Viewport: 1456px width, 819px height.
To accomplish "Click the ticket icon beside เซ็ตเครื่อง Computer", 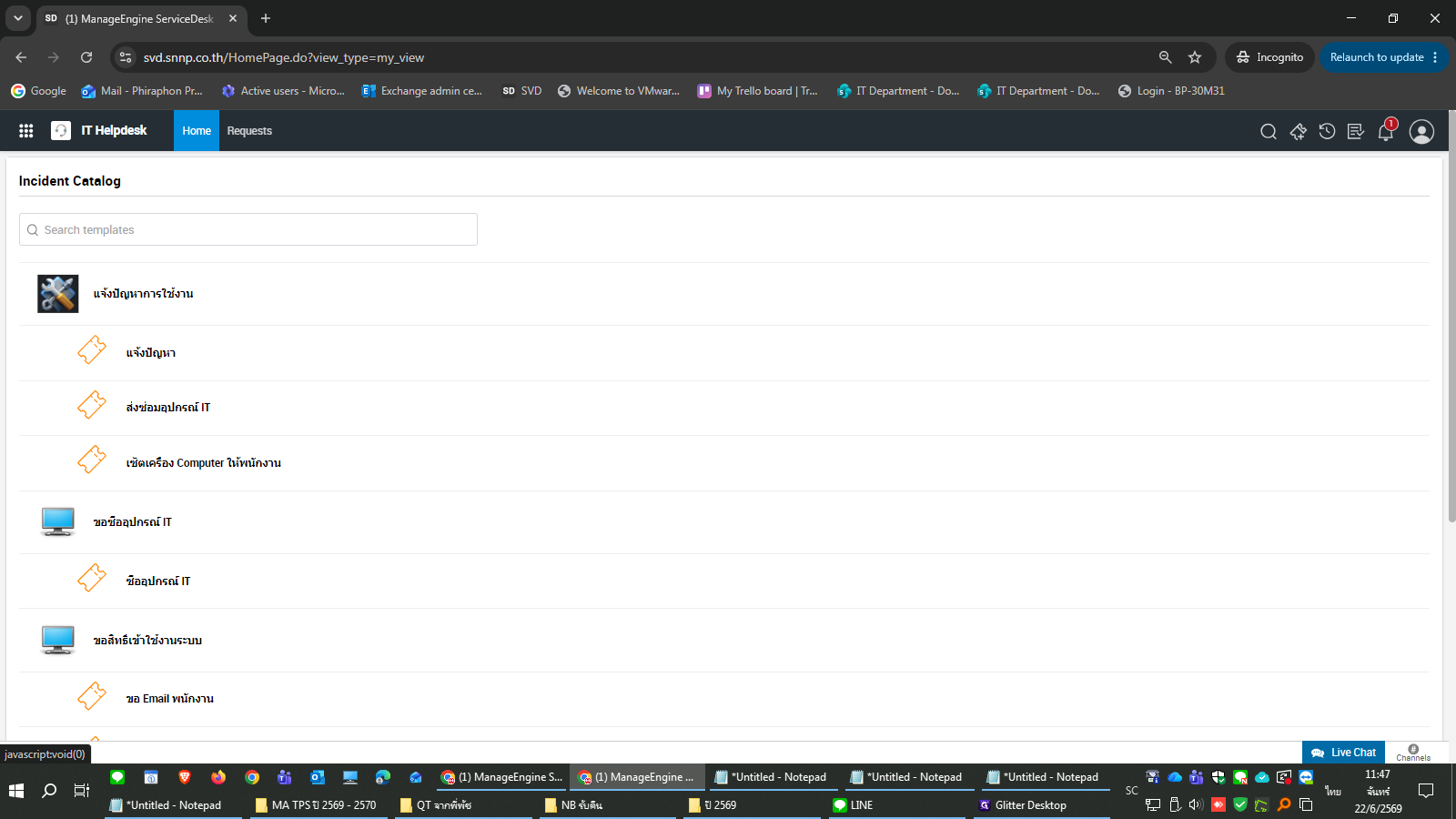I will coord(92,460).
